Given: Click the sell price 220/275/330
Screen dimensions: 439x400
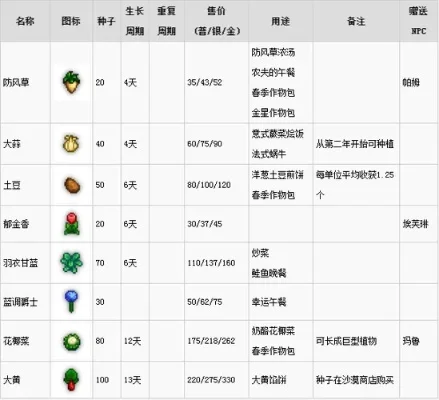Looking at the screenshot, I should 211,380.
